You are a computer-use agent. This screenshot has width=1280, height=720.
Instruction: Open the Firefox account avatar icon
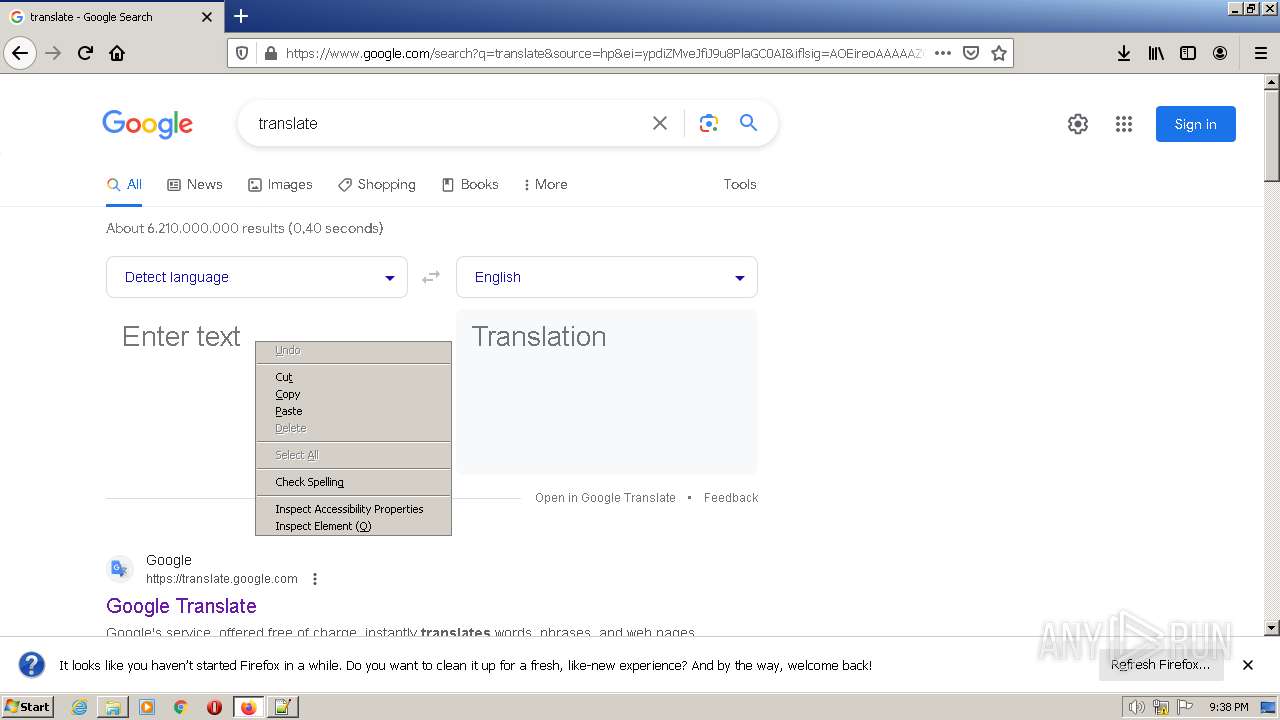[1220, 53]
